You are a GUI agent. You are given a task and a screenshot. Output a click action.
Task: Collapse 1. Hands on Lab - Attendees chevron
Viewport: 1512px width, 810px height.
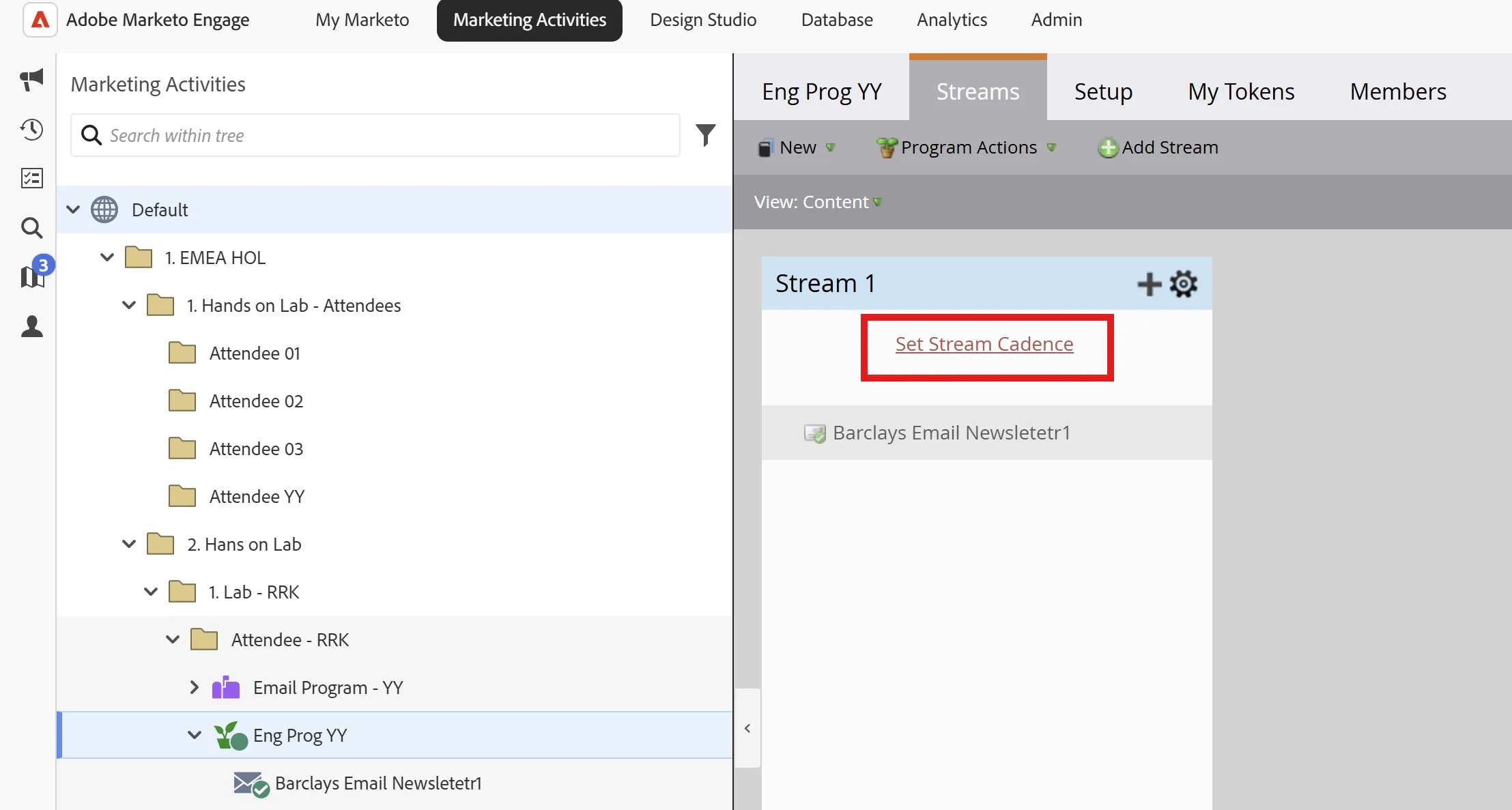(129, 305)
